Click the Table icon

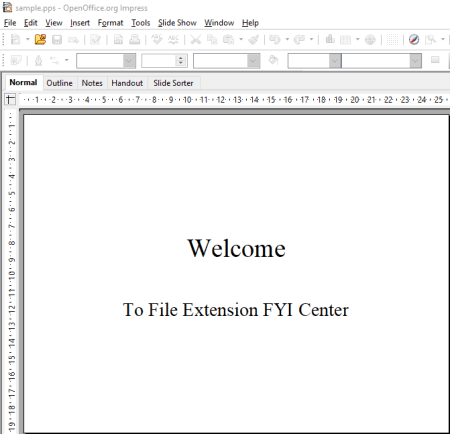(x=345, y=40)
